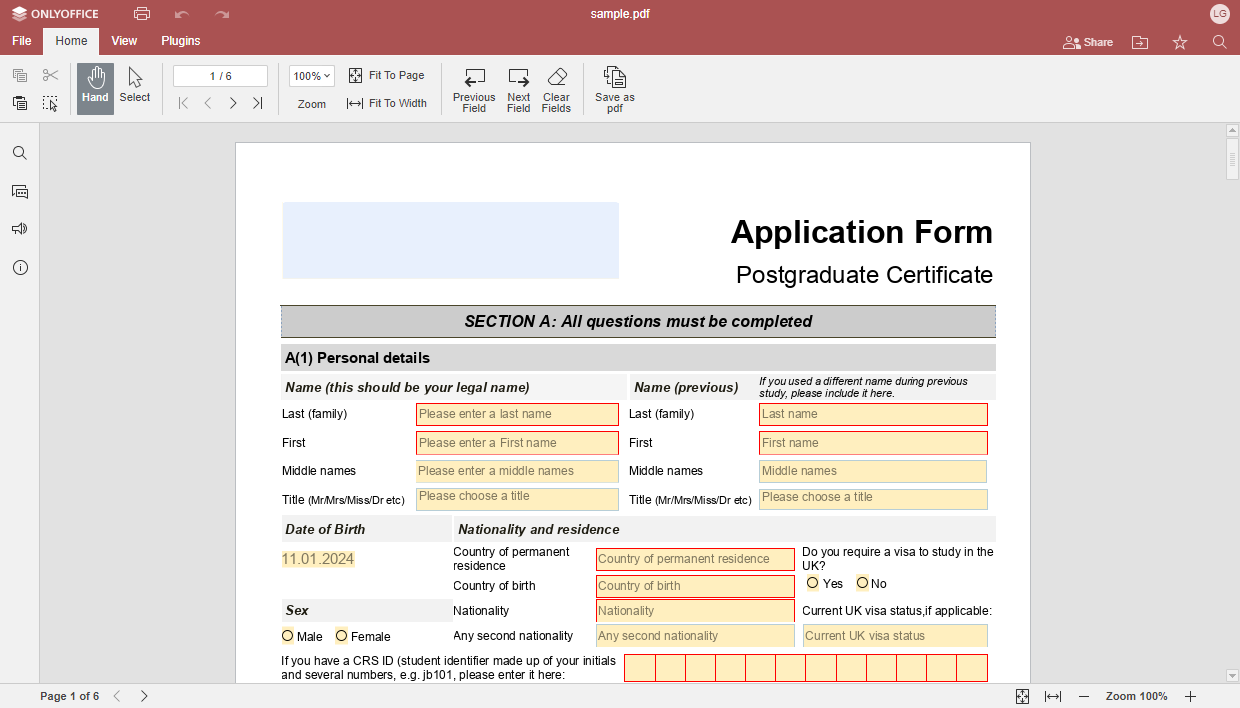Open the previous name Title dropdown
Viewport: 1240px width, 708px height.
click(x=872, y=498)
